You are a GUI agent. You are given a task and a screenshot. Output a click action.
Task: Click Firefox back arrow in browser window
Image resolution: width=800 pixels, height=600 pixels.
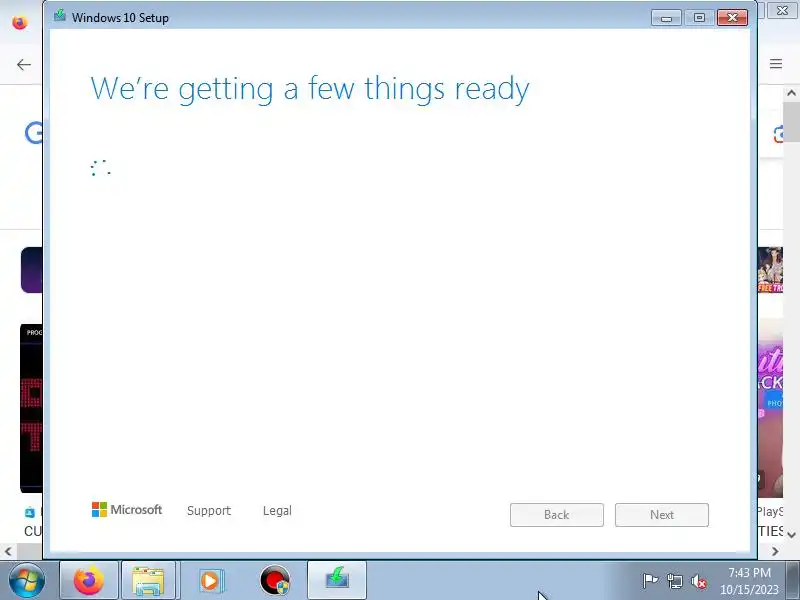(23, 65)
